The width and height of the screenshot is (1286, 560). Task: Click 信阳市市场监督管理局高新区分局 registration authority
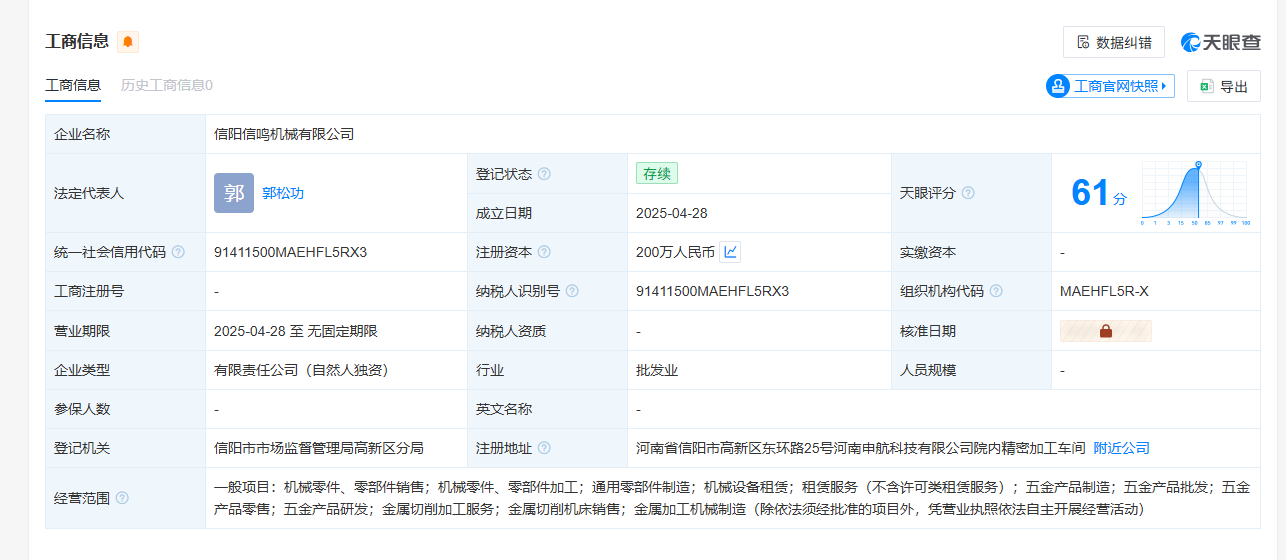[x=319, y=448]
